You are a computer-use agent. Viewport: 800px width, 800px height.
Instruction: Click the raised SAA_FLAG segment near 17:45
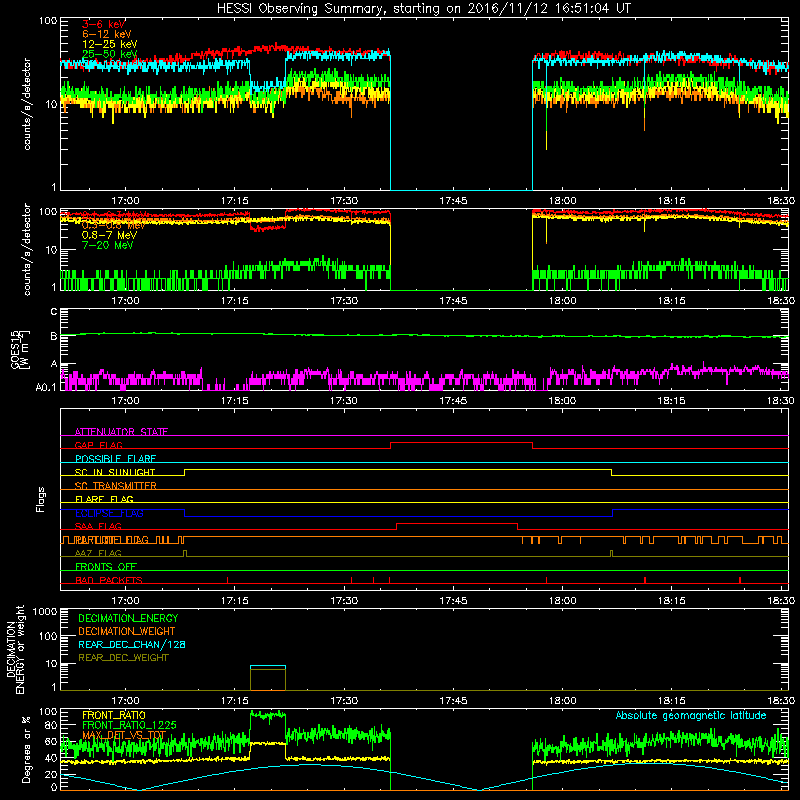[457, 523]
